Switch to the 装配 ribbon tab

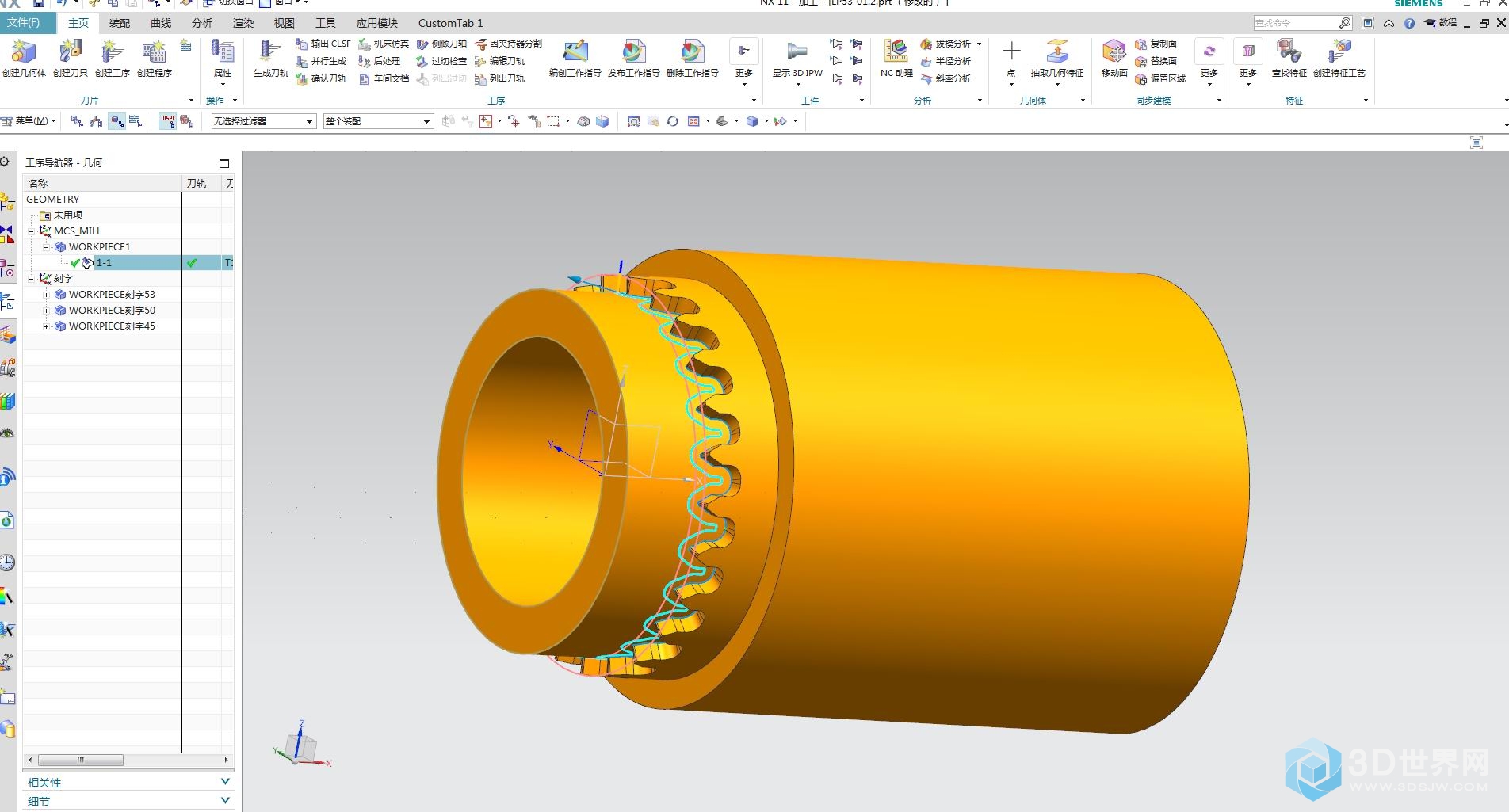tap(120, 23)
